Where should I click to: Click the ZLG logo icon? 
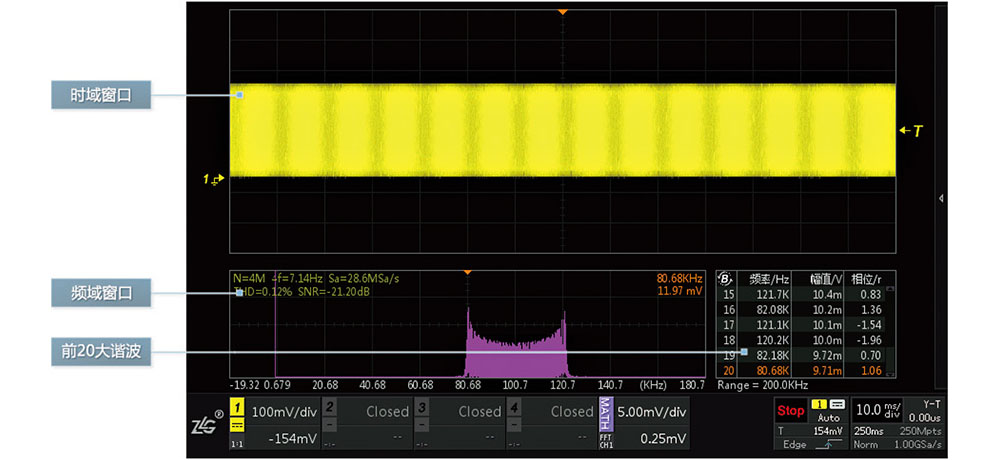pos(205,425)
